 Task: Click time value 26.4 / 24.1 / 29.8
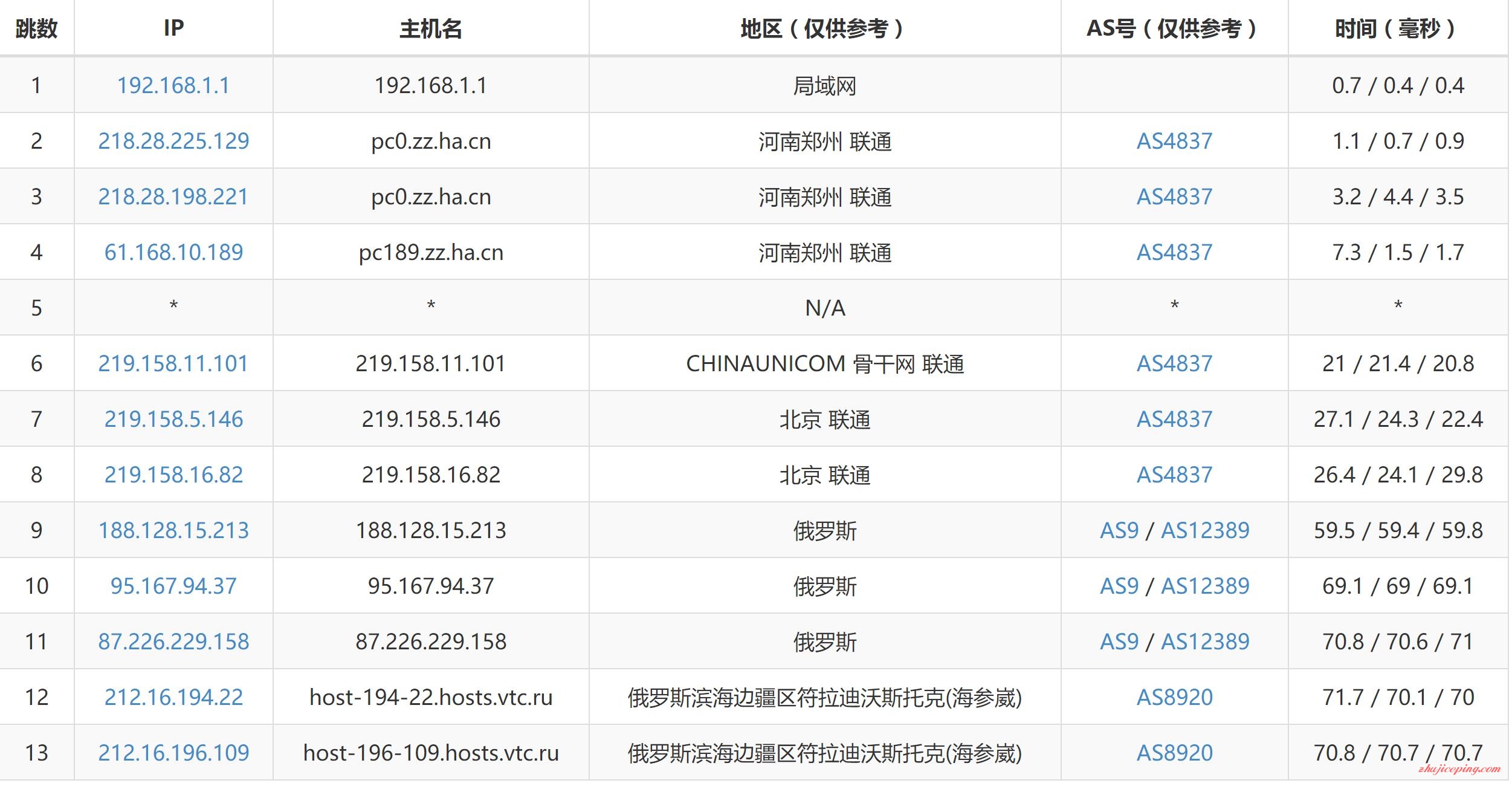(x=1398, y=475)
